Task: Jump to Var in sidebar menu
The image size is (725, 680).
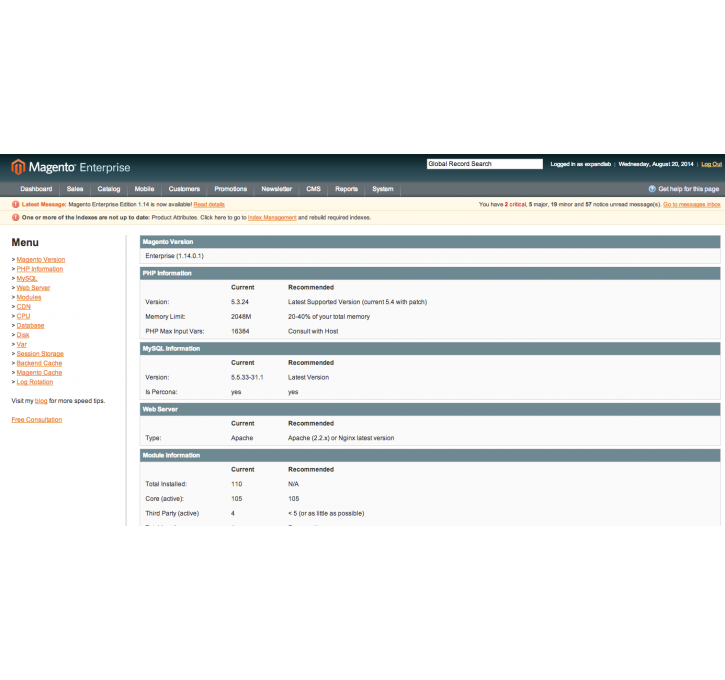Action: click(22, 344)
